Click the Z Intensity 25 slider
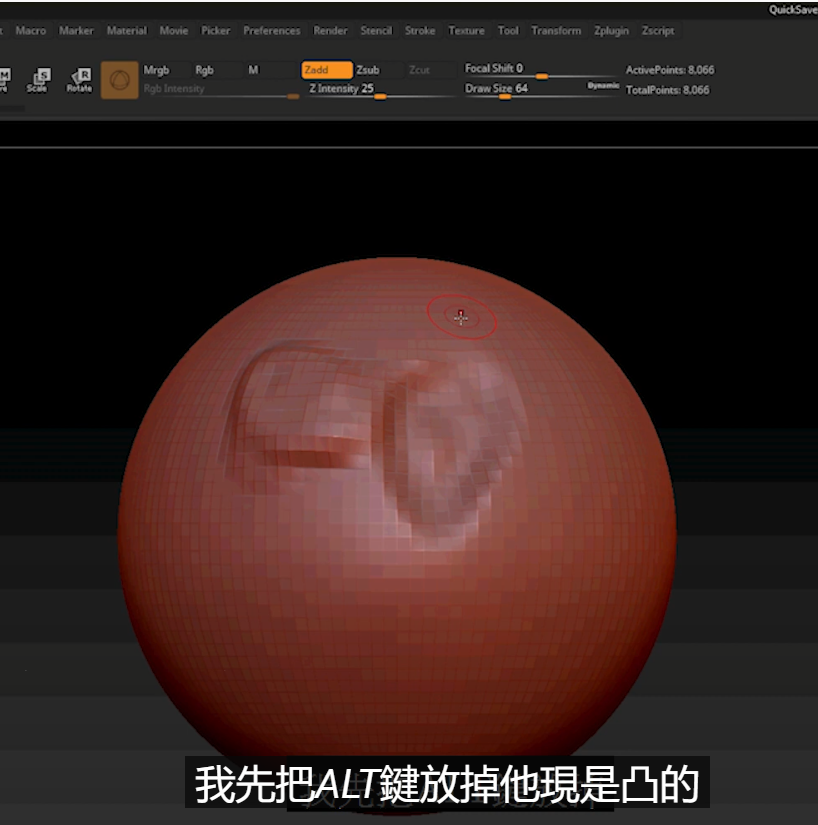The image size is (818, 825). pyautogui.click(x=381, y=89)
